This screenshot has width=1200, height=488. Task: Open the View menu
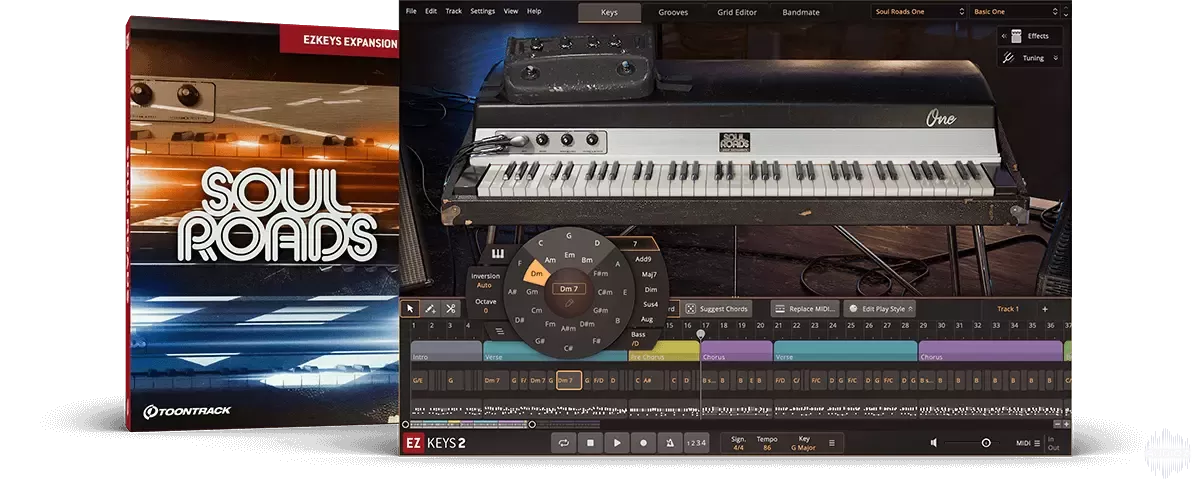511,11
